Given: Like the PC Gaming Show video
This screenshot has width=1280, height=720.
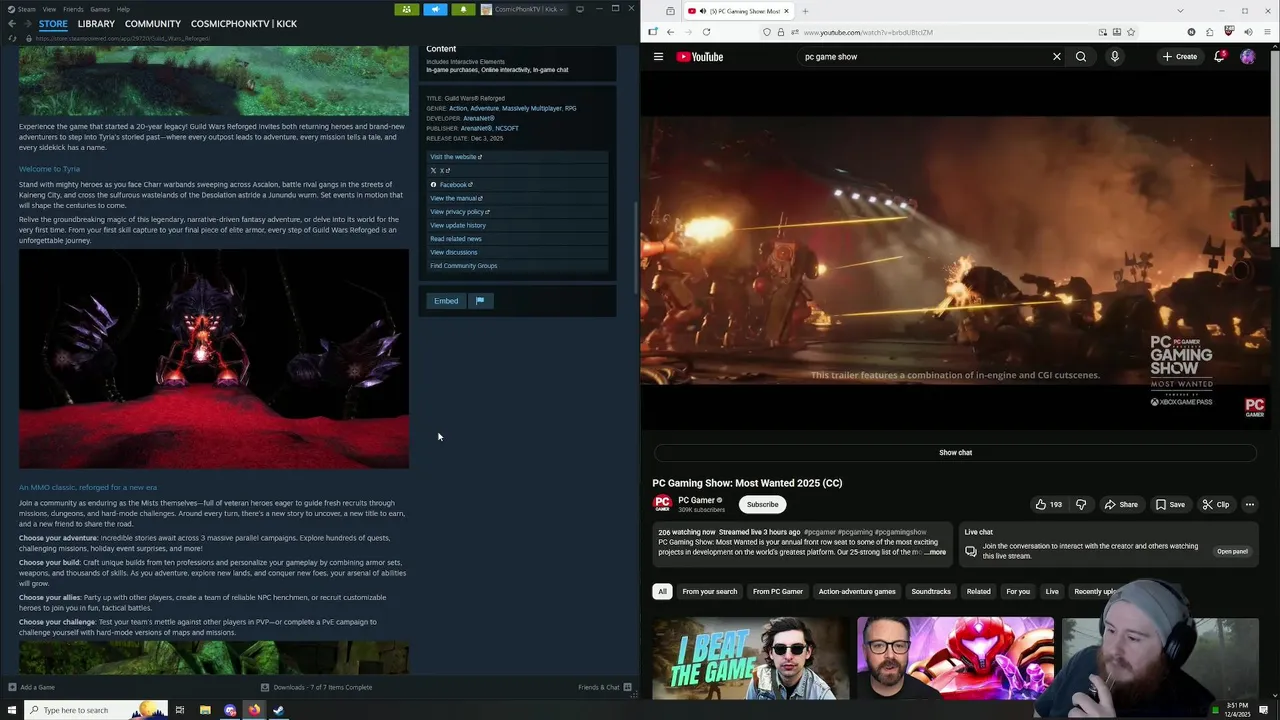Looking at the screenshot, I should (1048, 505).
